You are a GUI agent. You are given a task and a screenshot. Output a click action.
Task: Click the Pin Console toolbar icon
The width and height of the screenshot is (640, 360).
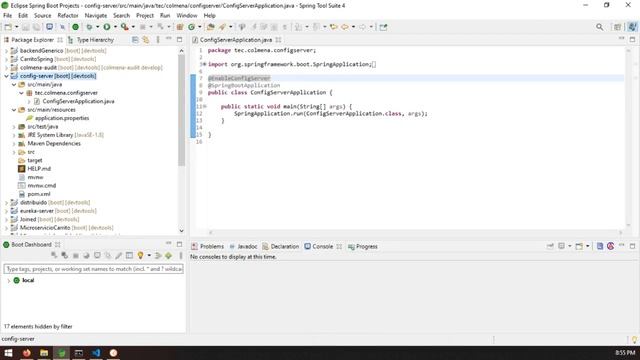point(550,246)
